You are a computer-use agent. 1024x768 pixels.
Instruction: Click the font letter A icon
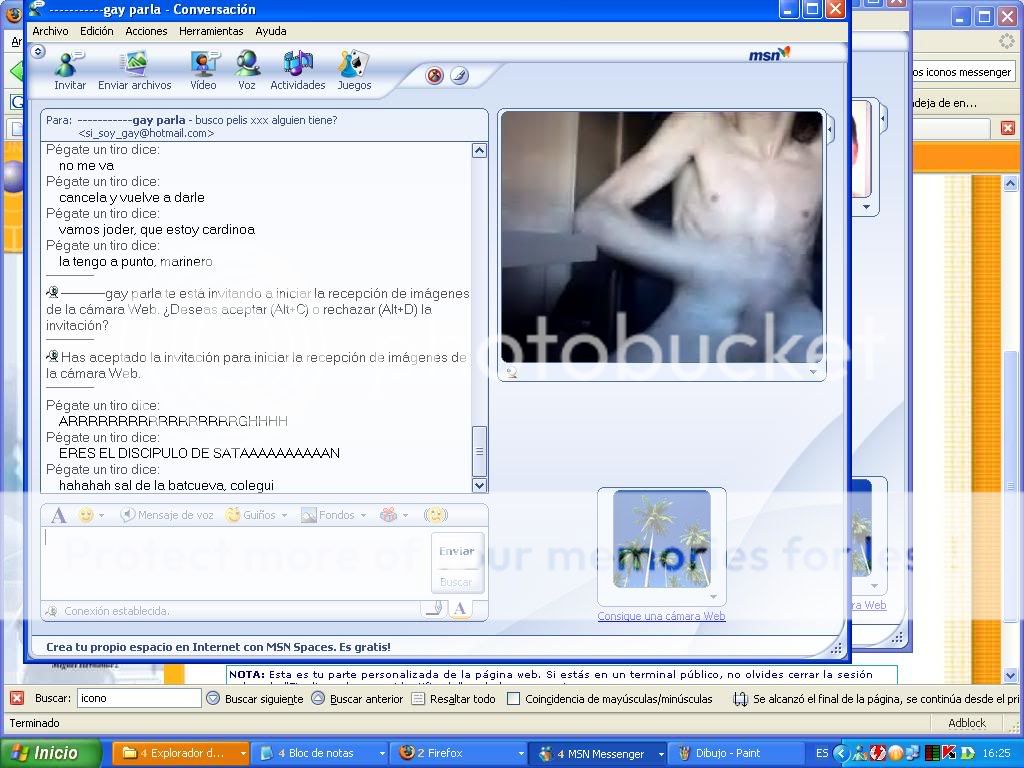pos(58,515)
